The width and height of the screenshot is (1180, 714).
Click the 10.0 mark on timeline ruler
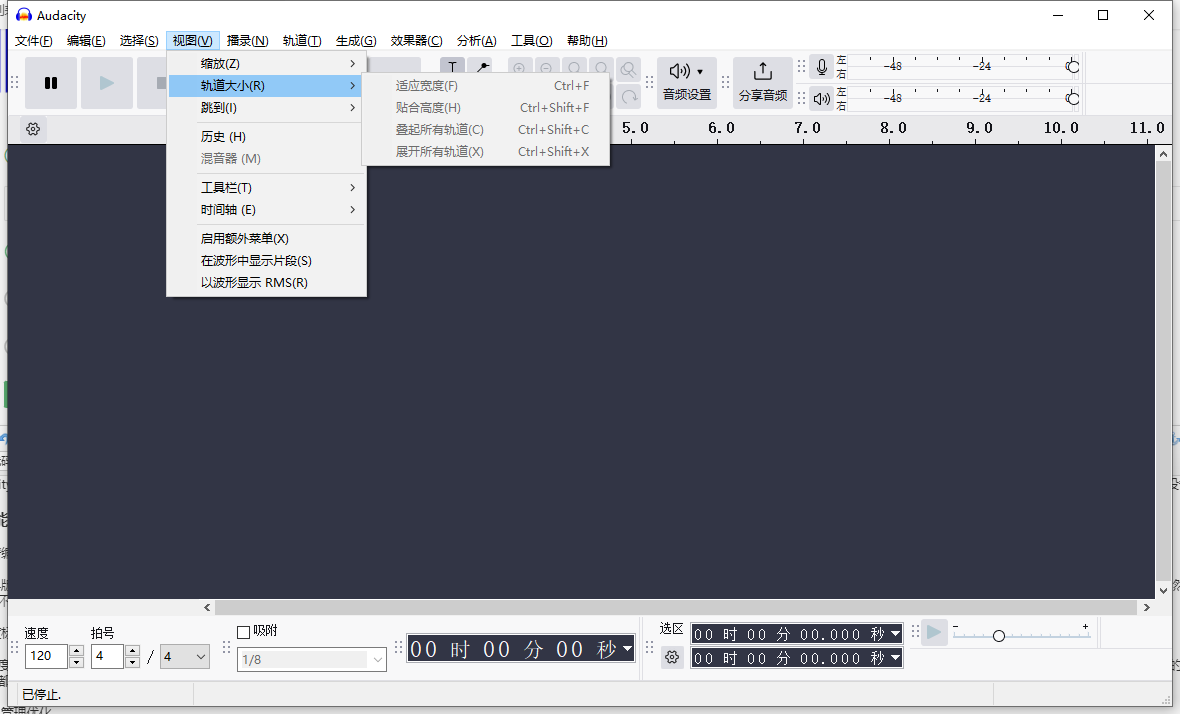[x=1060, y=128]
